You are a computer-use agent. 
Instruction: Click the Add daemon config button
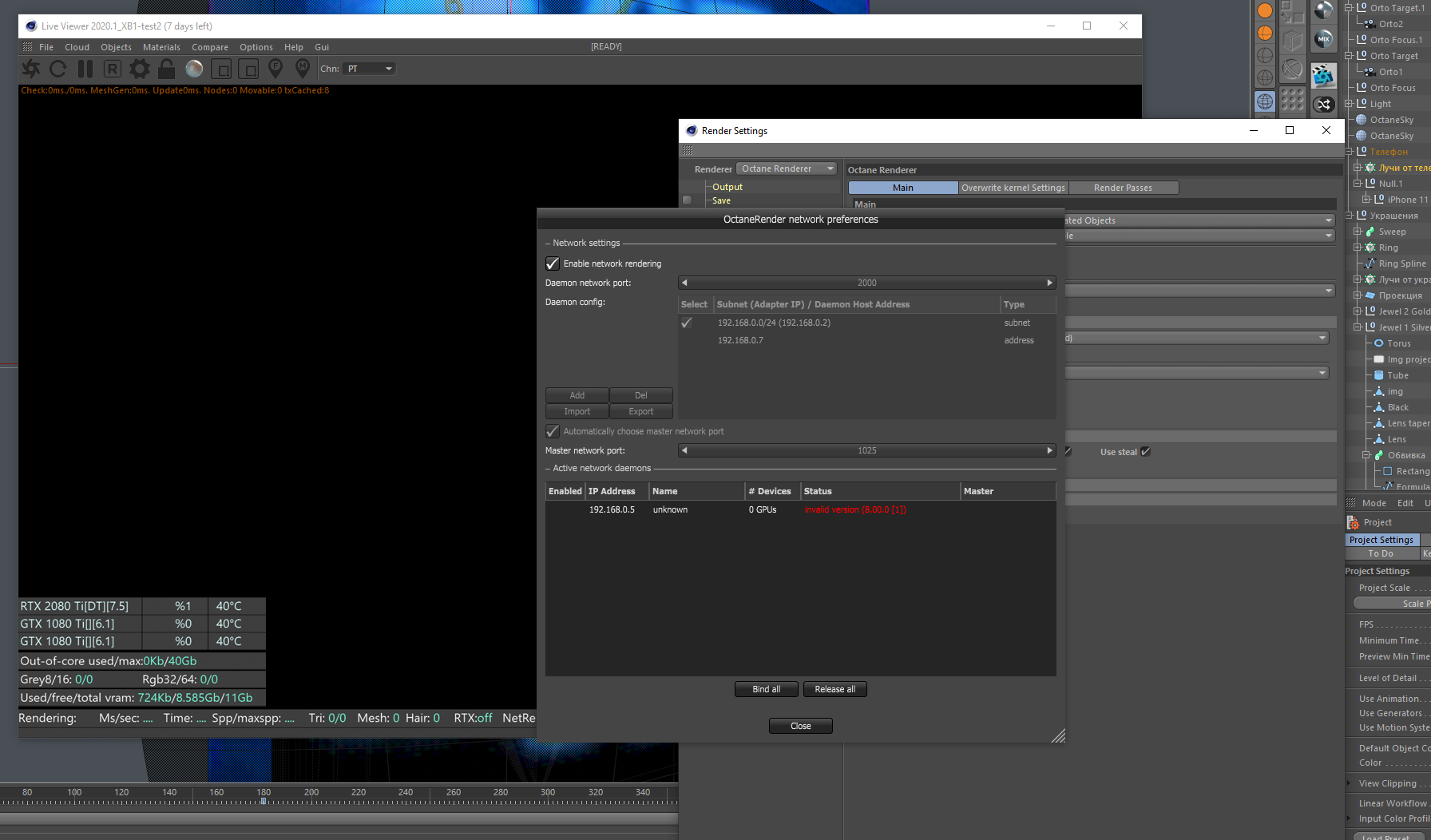coord(577,395)
